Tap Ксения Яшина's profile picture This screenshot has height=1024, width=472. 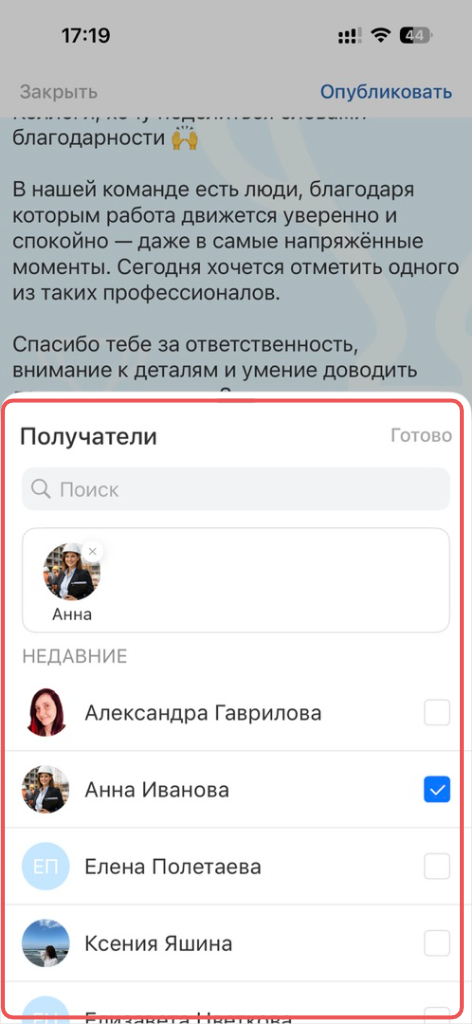tap(45, 944)
